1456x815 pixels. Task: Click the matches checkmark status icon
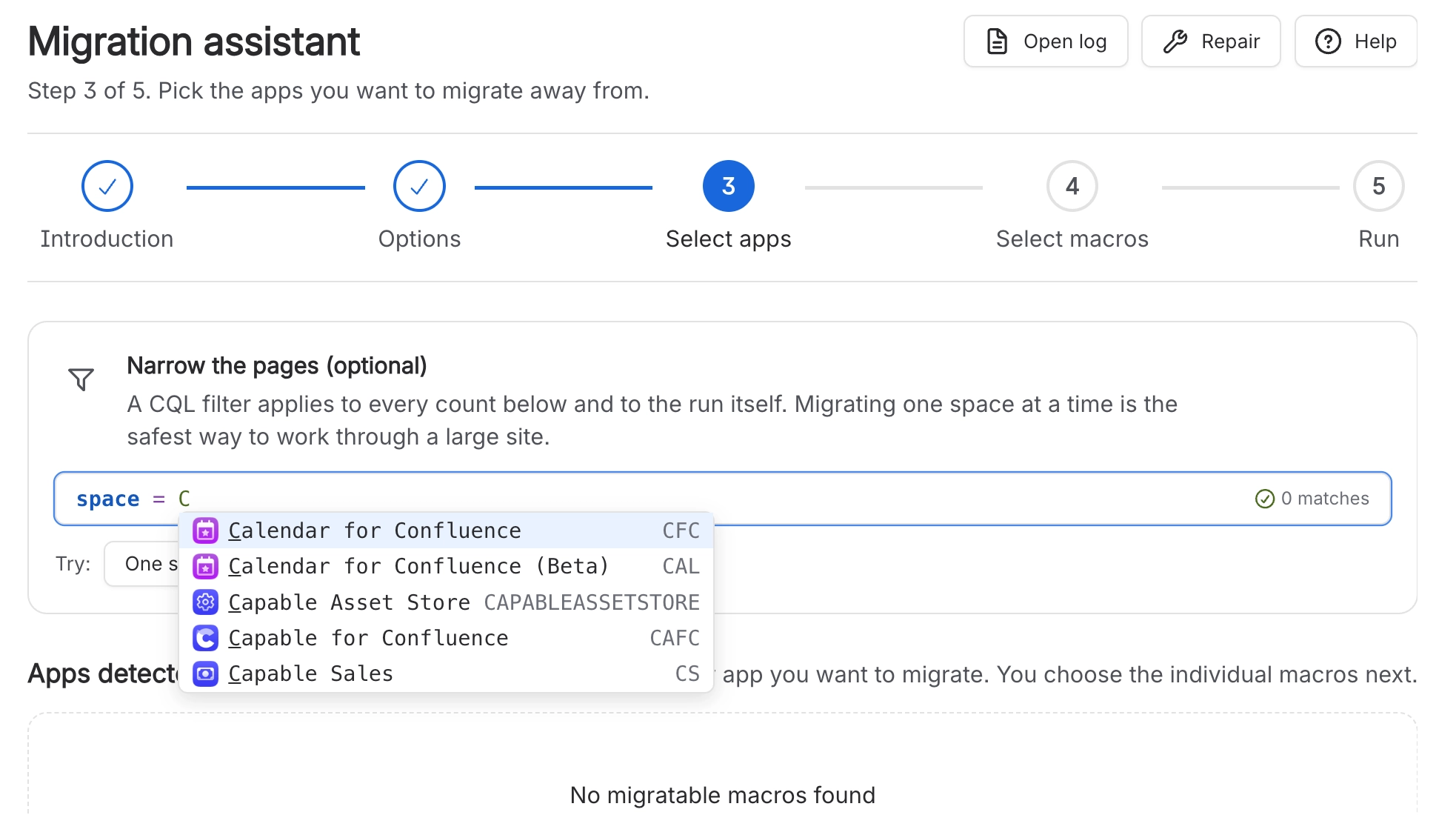coord(1264,499)
